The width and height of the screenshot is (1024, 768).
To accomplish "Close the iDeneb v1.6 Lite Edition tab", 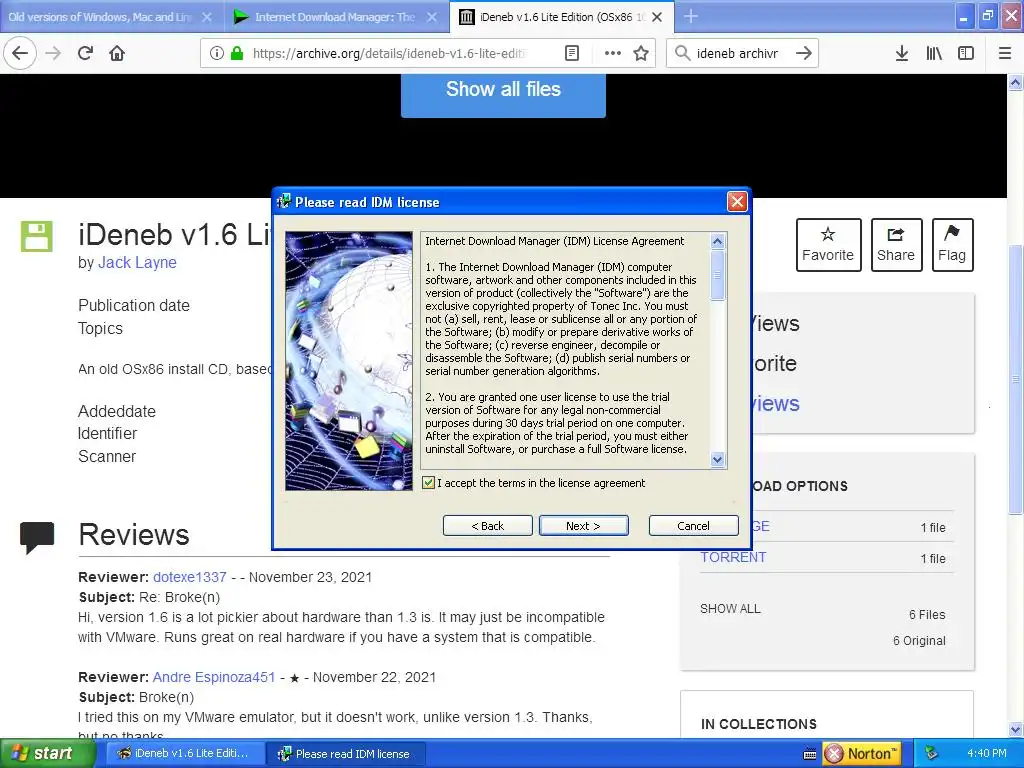I will (657, 17).
